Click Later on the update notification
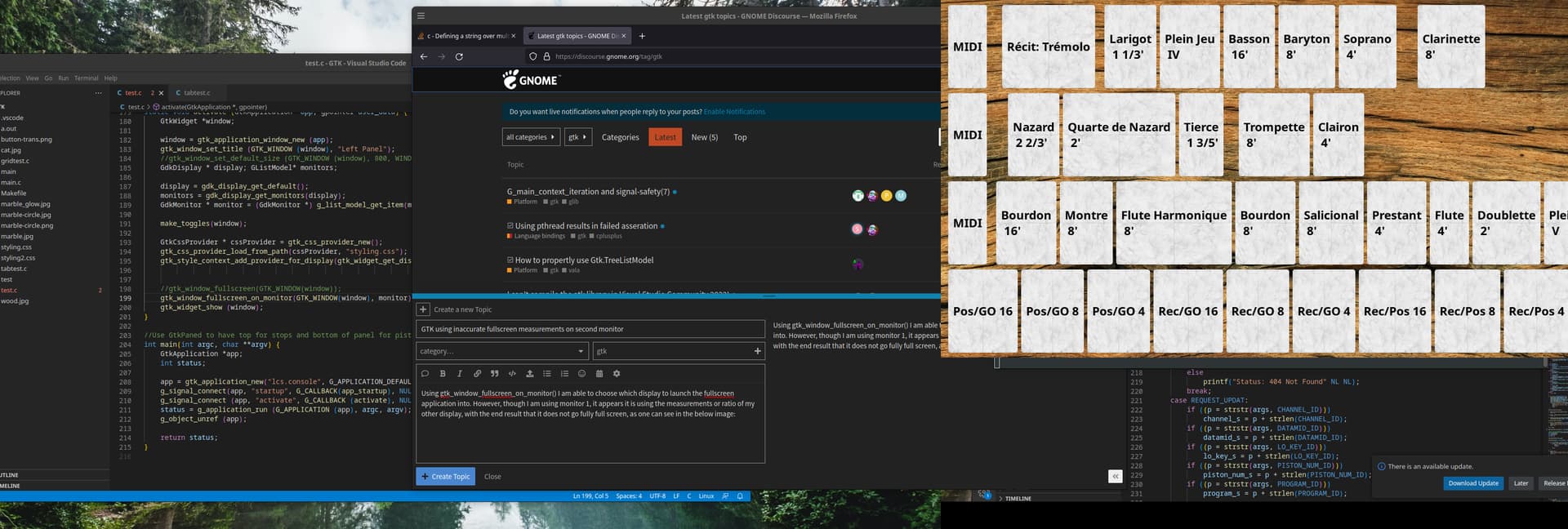This screenshot has width=1568, height=529. tap(1521, 483)
